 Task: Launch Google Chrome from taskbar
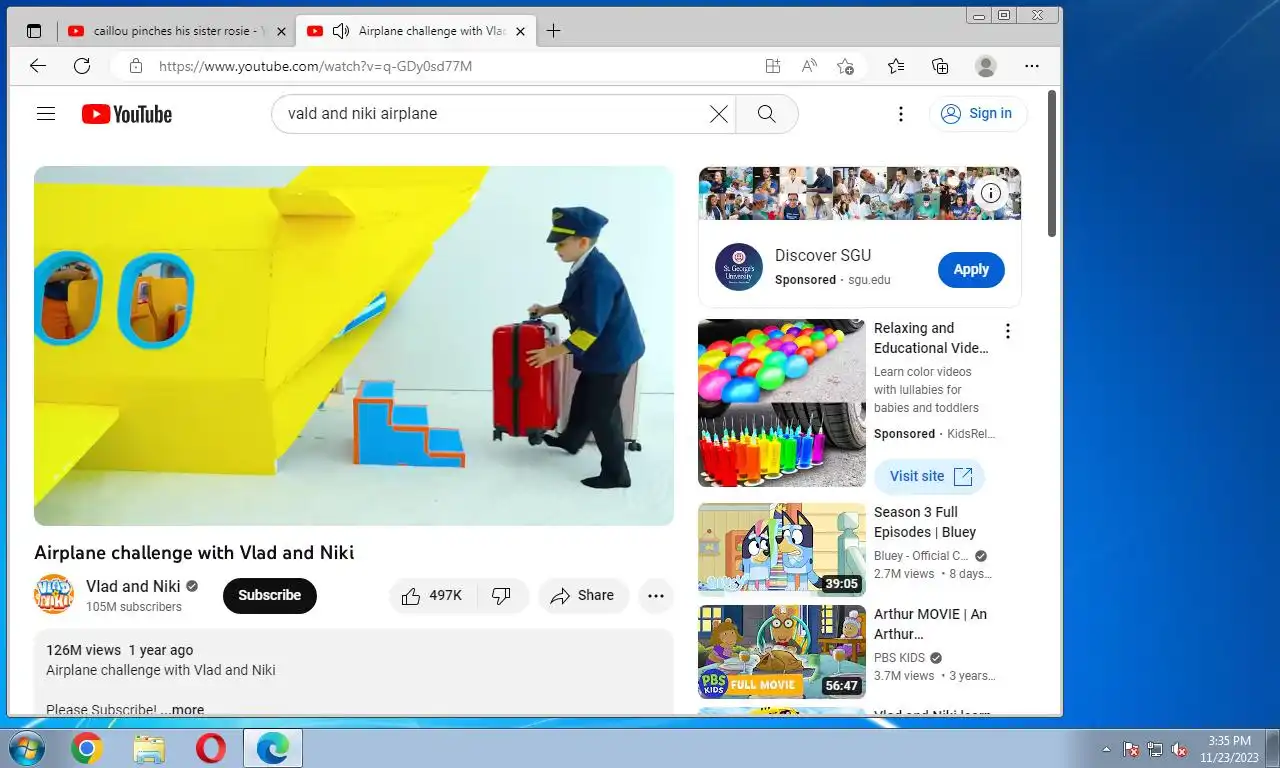point(87,748)
